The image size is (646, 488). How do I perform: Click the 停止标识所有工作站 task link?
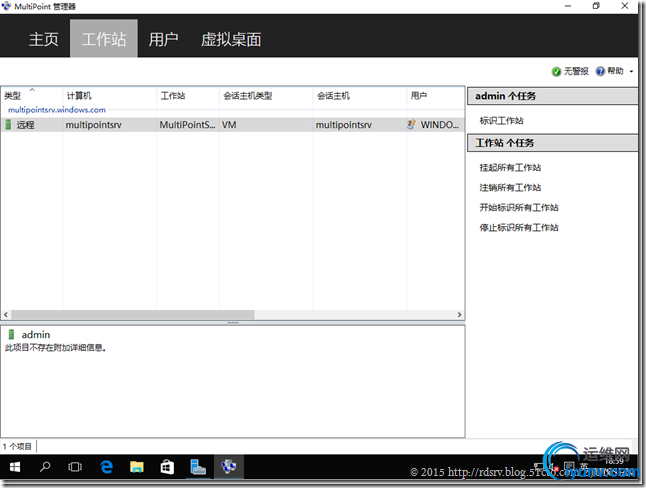[519, 228]
